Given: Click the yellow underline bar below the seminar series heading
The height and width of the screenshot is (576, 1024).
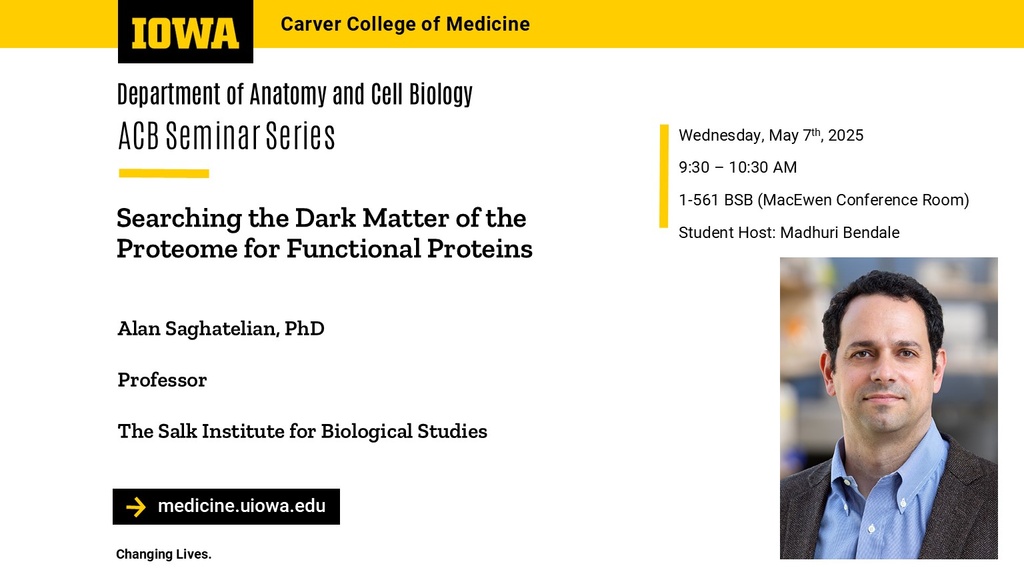Looking at the screenshot, I should (x=163, y=173).
